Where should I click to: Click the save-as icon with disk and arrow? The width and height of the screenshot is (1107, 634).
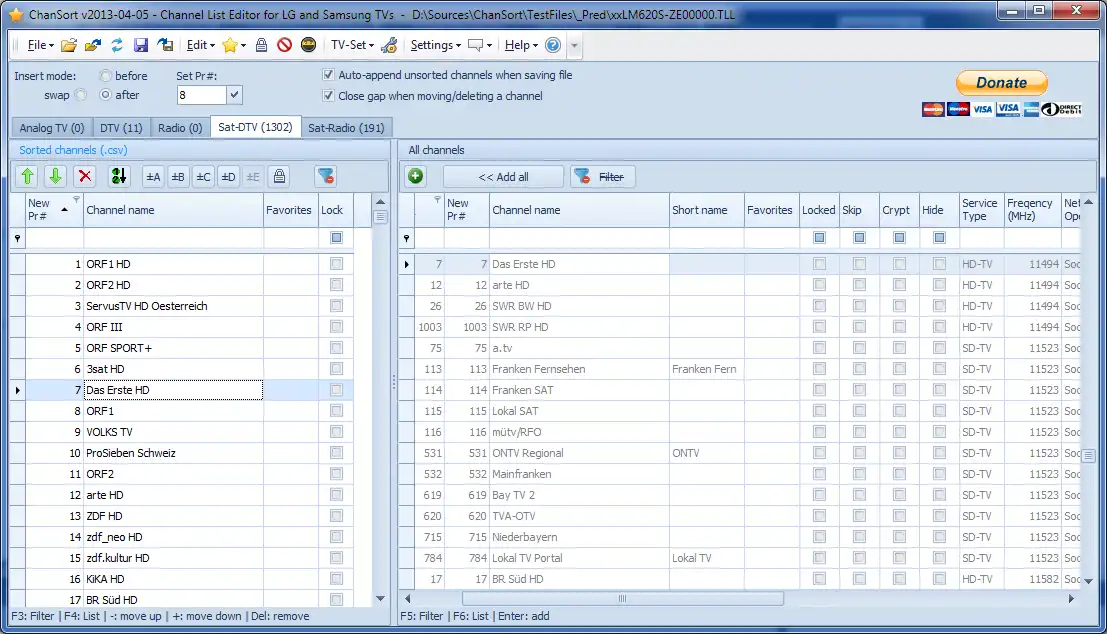[165, 45]
